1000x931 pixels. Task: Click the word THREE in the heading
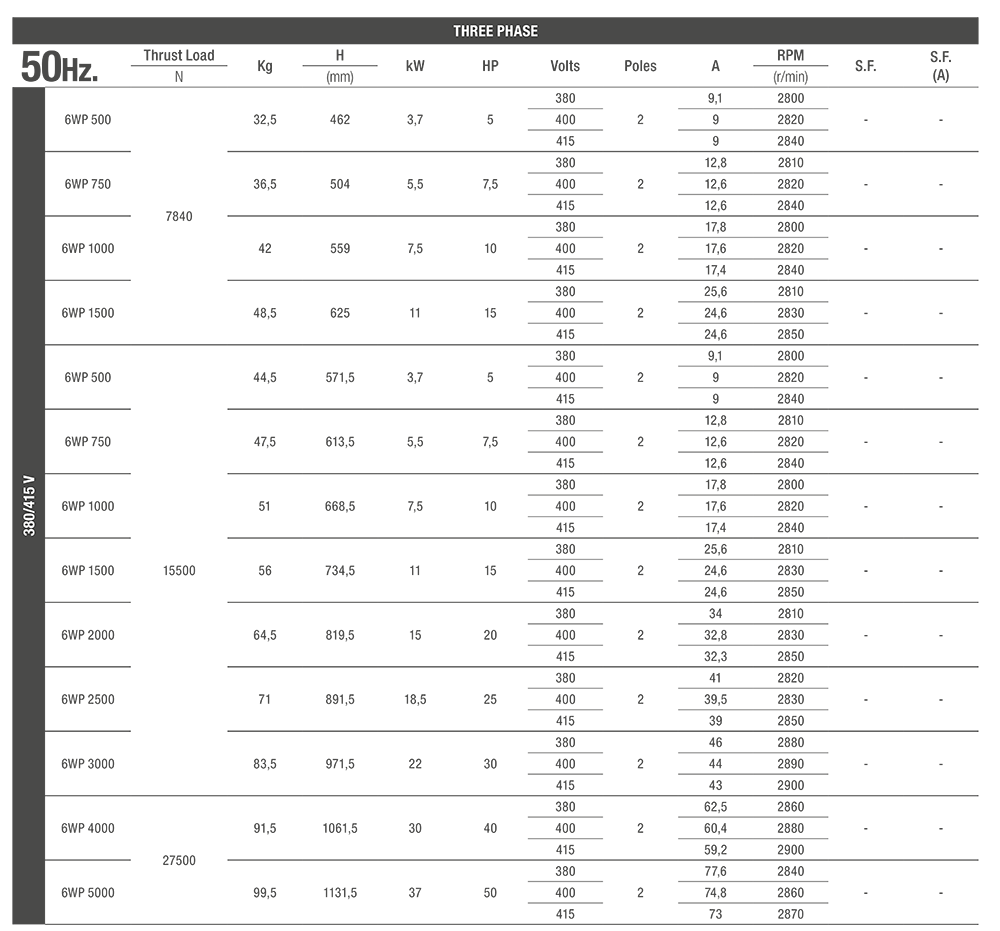point(474,31)
